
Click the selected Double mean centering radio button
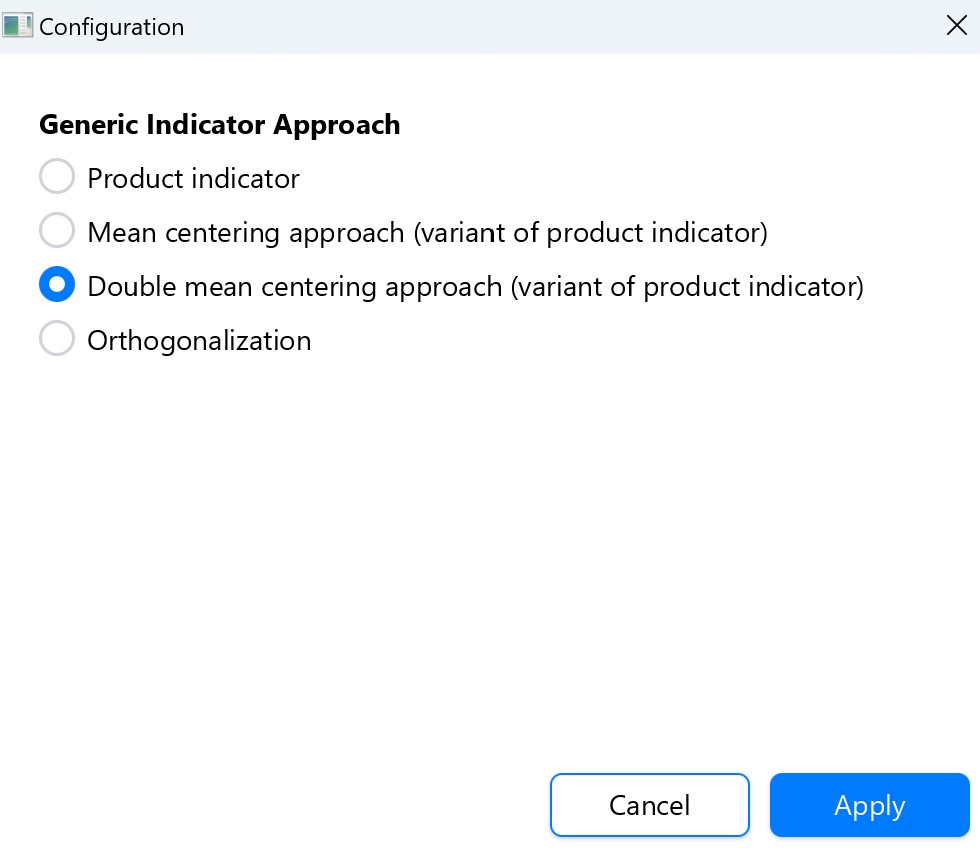tap(57, 286)
